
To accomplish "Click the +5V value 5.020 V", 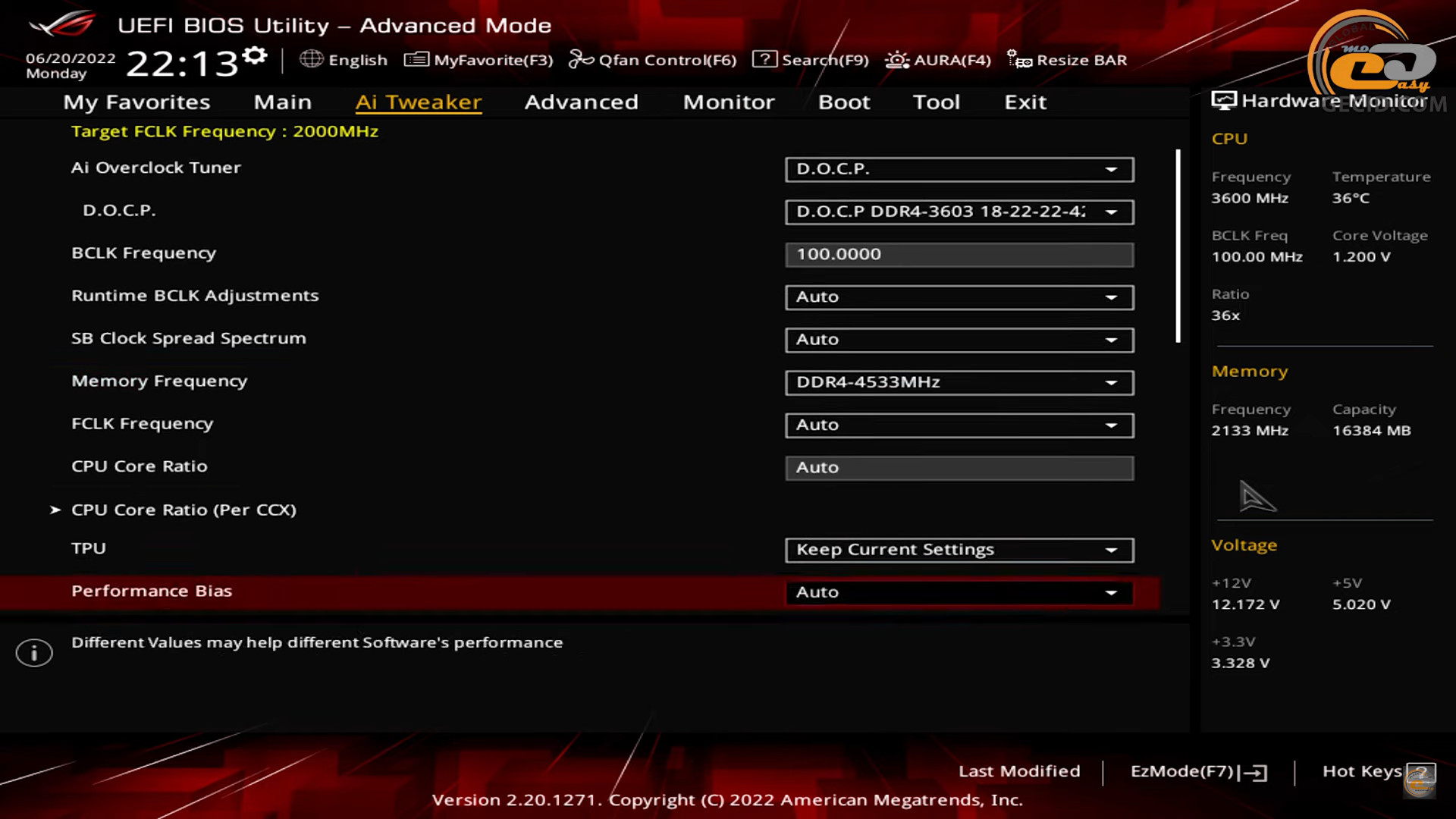I will tap(1361, 604).
